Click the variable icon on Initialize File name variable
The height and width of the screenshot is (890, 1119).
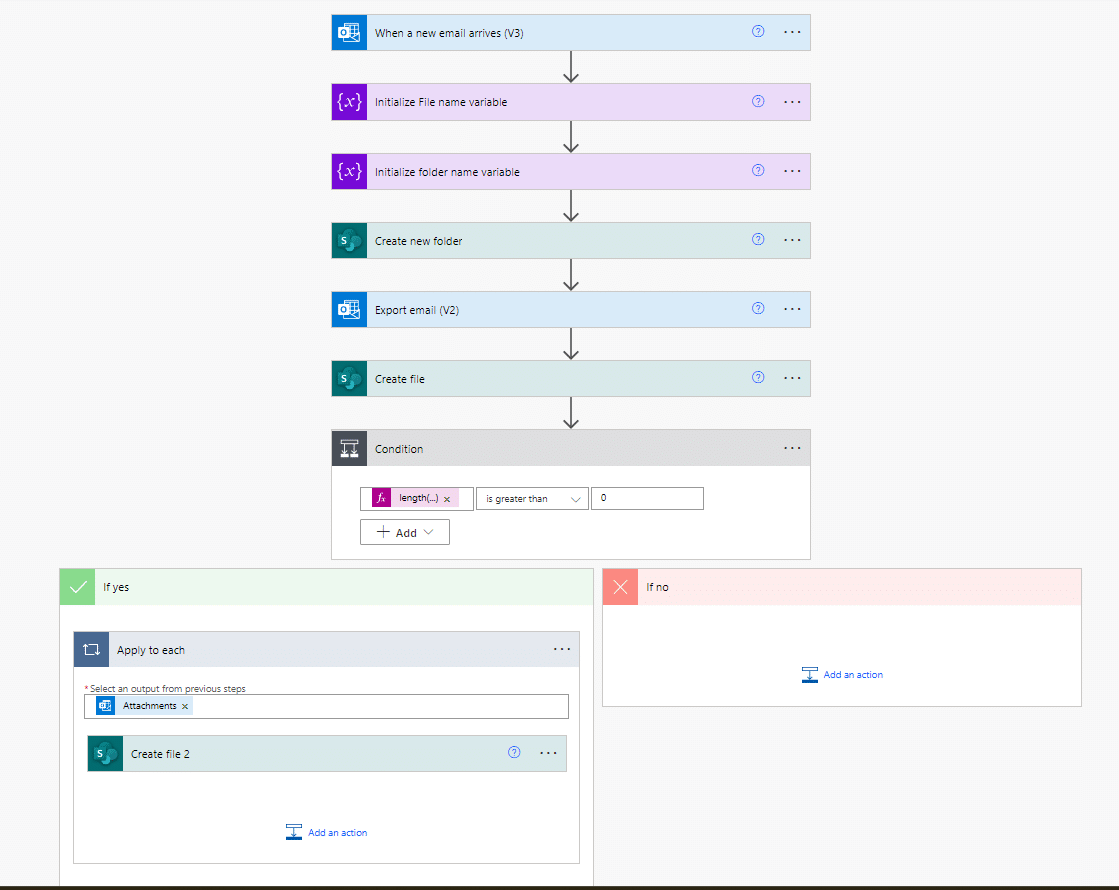point(348,101)
